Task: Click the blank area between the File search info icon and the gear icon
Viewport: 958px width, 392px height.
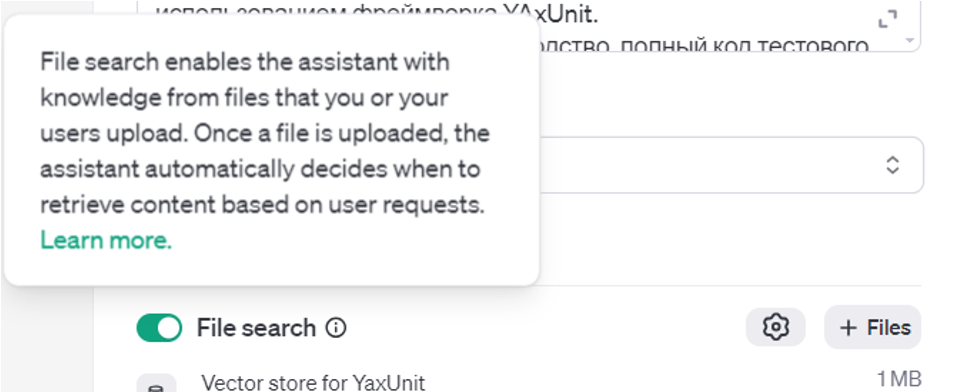Action: click(x=545, y=328)
